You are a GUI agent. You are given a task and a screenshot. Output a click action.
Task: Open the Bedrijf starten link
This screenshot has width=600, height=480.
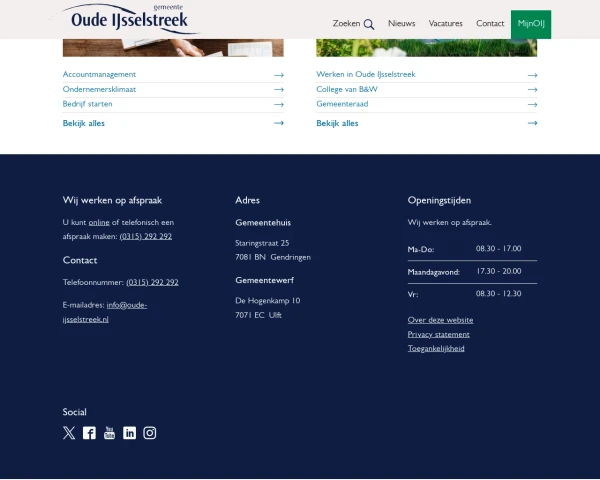click(x=87, y=104)
